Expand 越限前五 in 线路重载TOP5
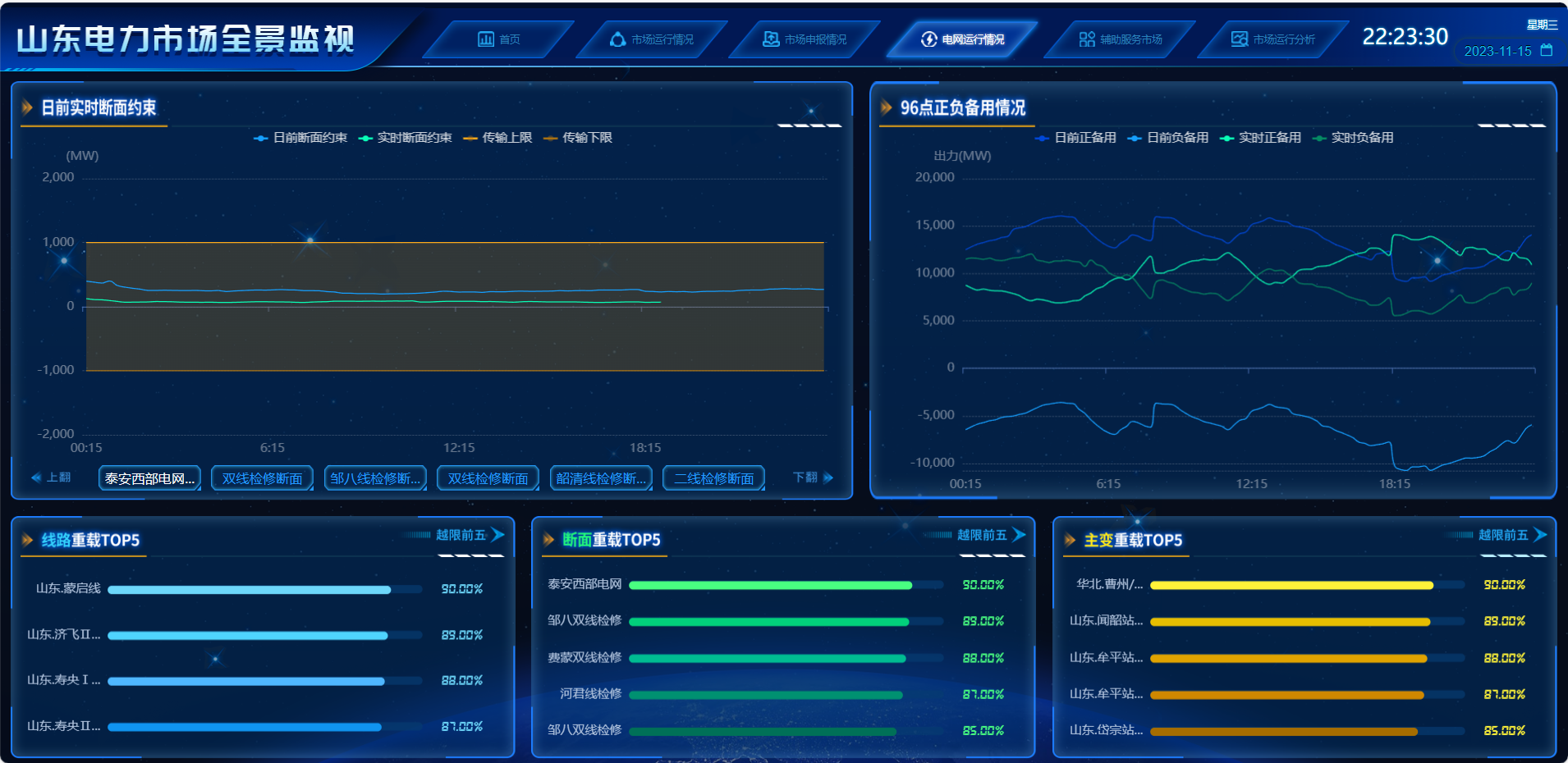The height and width of the screenshot is (763, 1568). click(470, 535)
